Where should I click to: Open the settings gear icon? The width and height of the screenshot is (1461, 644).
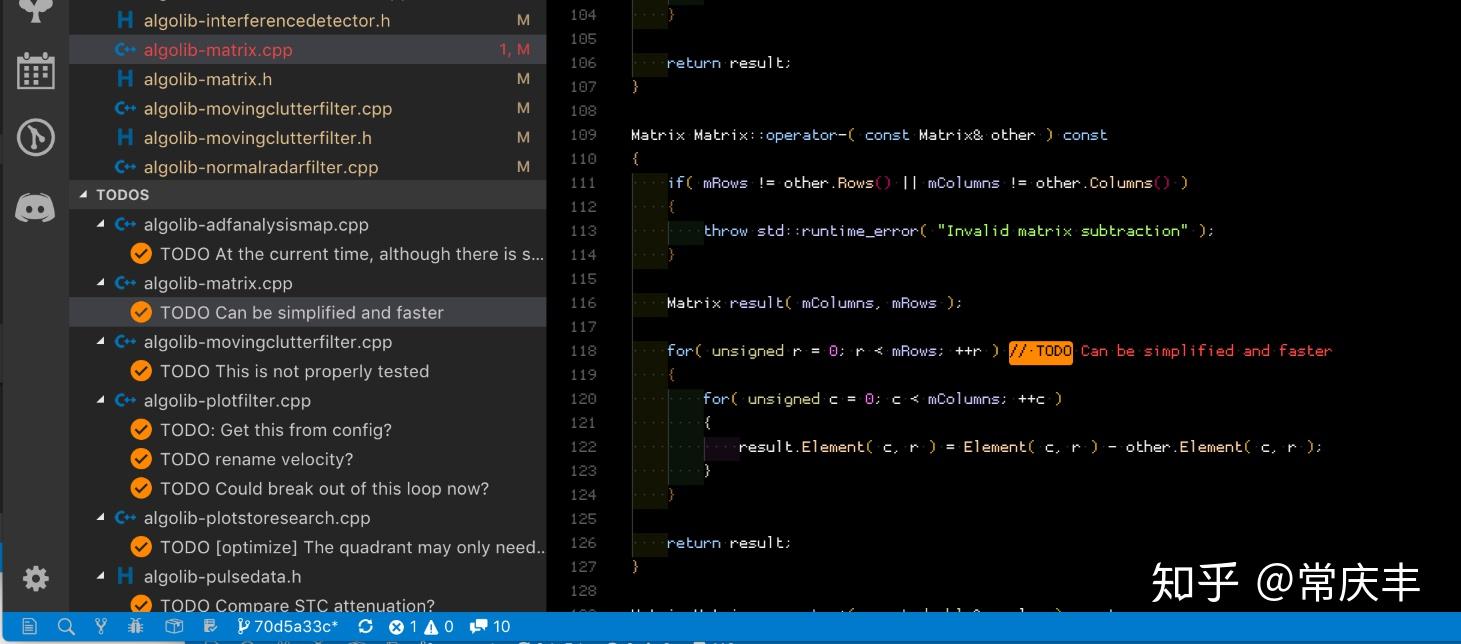click(35, 578)
